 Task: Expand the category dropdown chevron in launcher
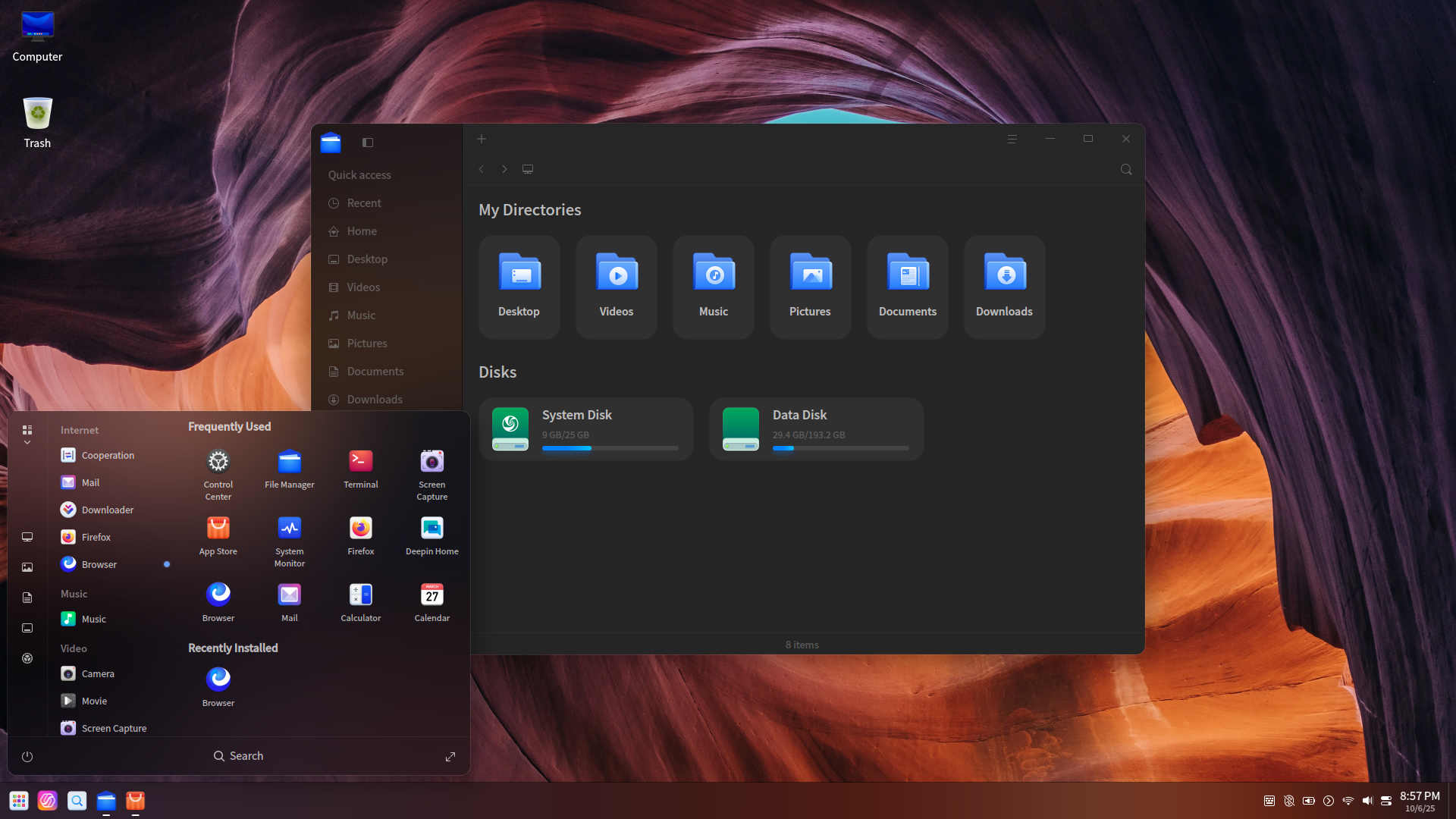pos(27,443)
